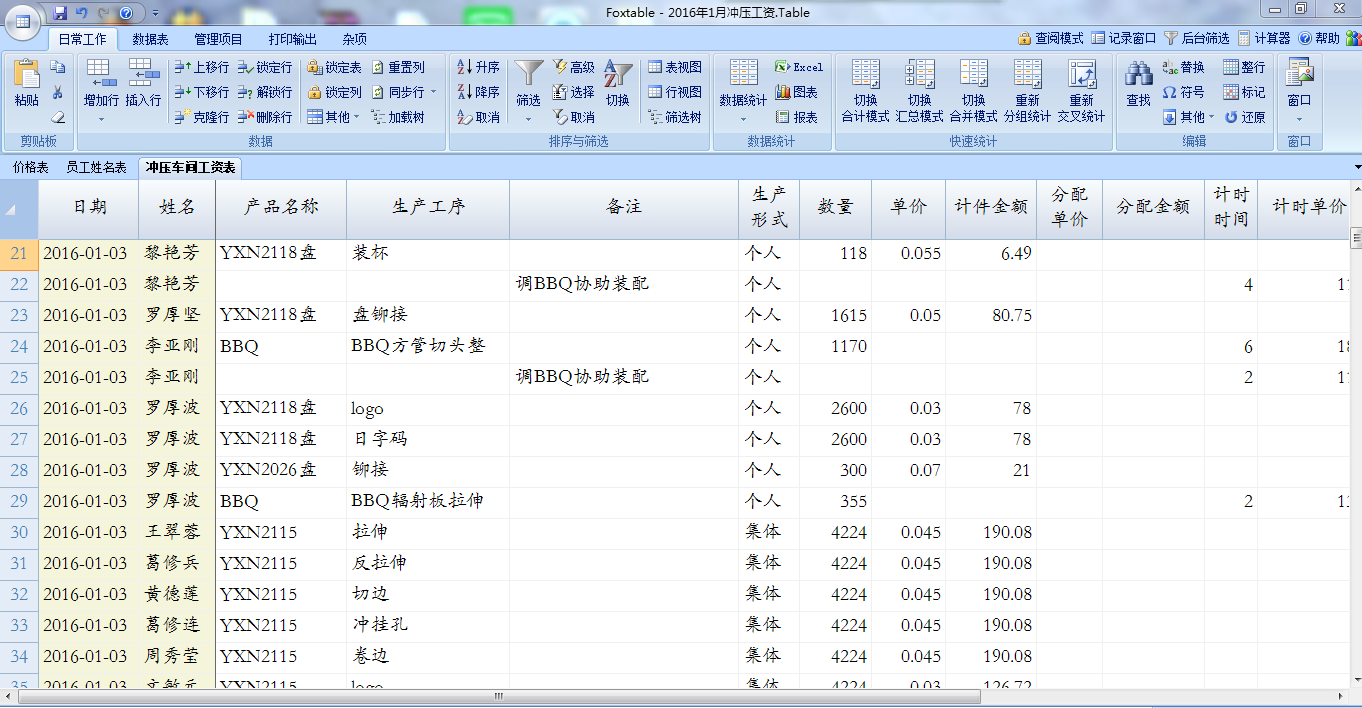Screen dimensions: 1362x708
Task: Toggle 查阅模式 read-only mode
Action: [1050, 38]
